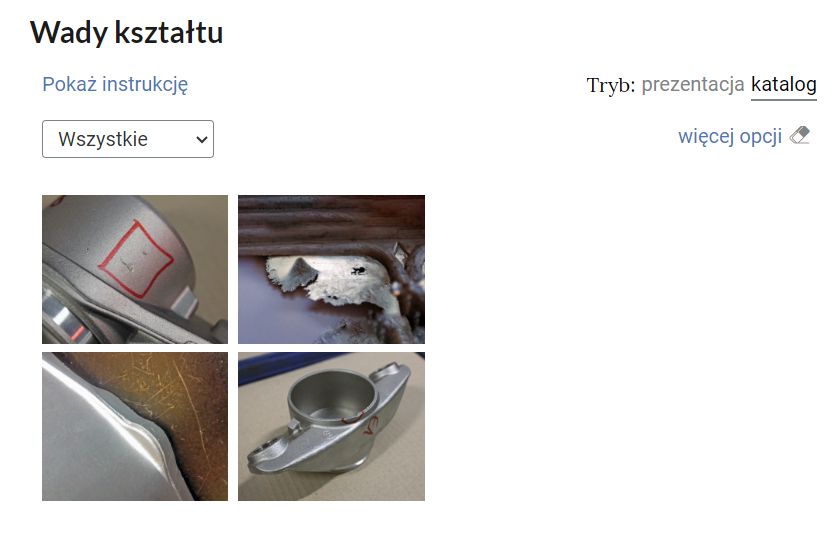
Task: Click the eraser icon beside więcej opcji
Action: coord(800,136)
